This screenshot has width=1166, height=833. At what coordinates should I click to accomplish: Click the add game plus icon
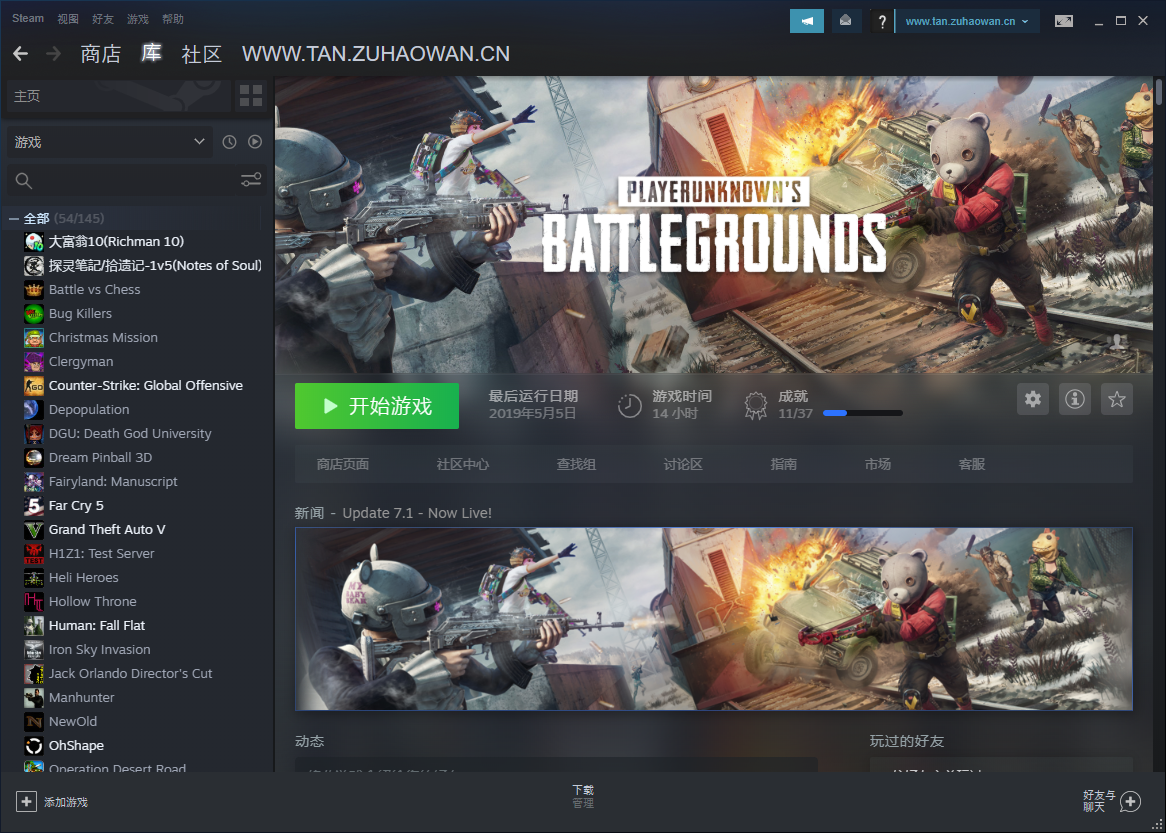[26, 801]
